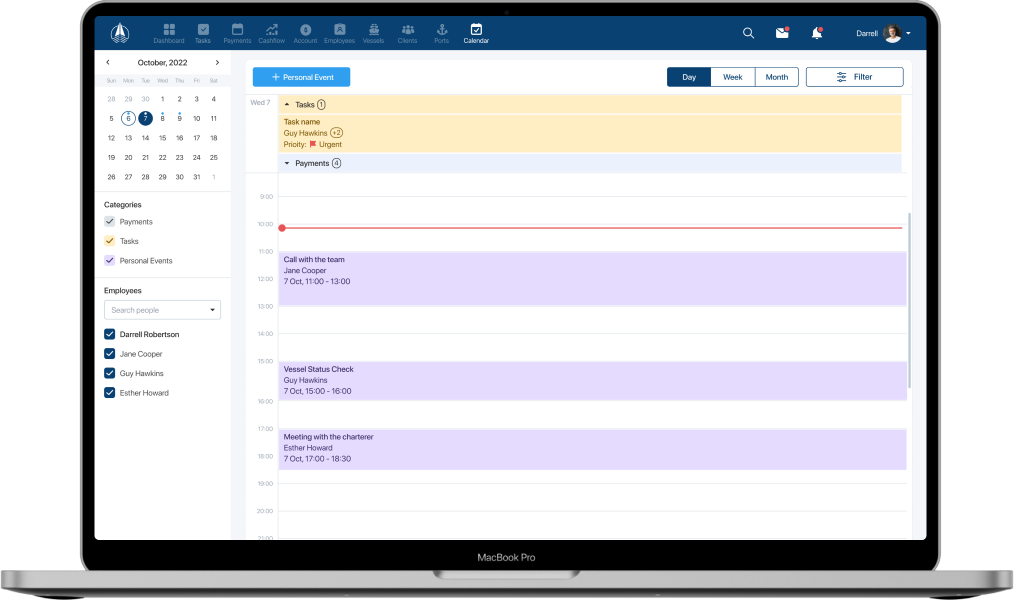
Task: Switch to Day view
Action: click(x=689, y=77)
